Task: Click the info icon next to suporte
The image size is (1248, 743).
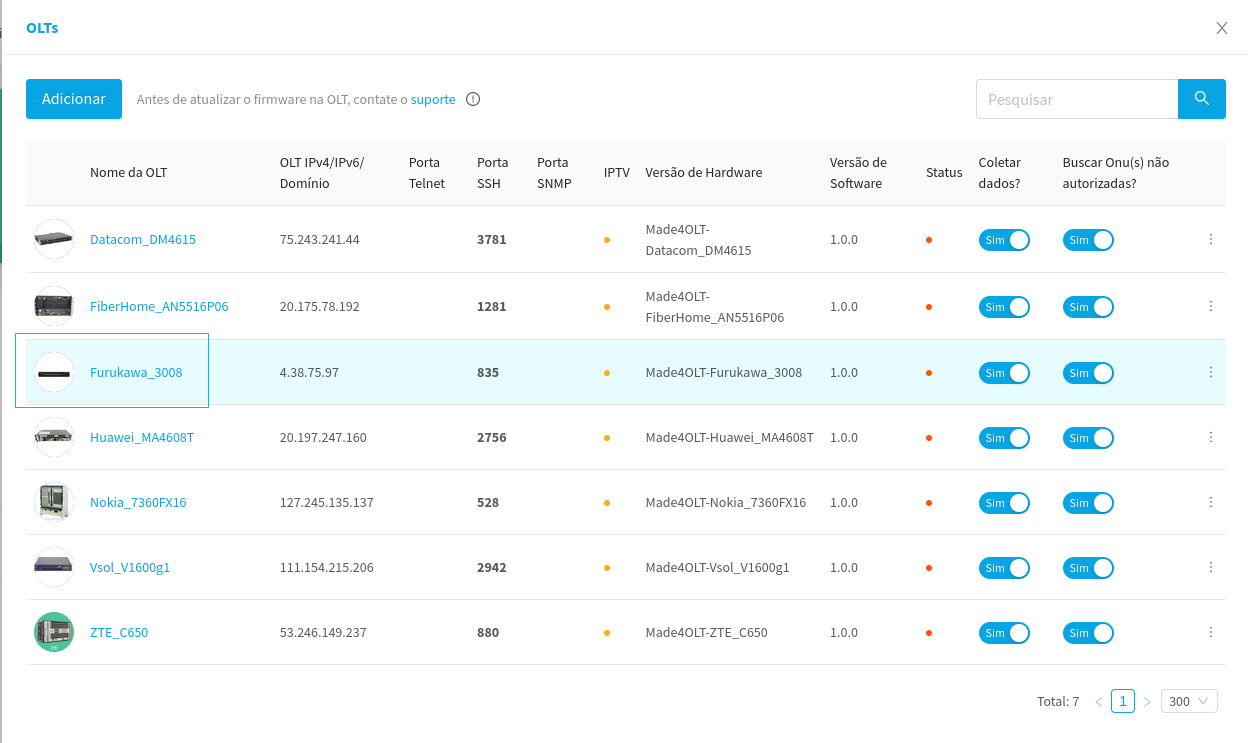Action: coord(473,99)
